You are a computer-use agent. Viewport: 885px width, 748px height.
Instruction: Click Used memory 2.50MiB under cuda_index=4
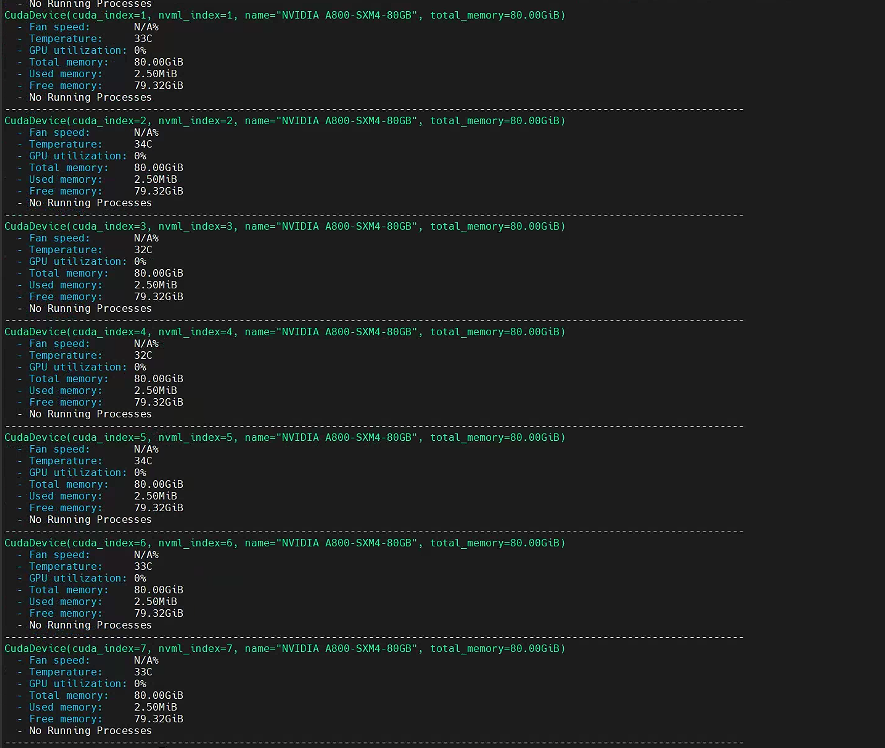pos(103,391)
